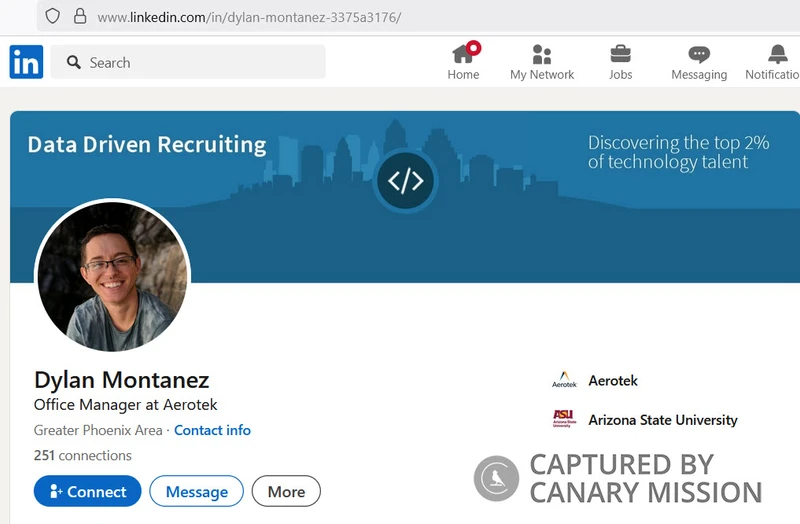Focus the LinkedIn Search field
The height and width of the screenshot is (524, 800).
pyautogui.click(x=188, y=62)
